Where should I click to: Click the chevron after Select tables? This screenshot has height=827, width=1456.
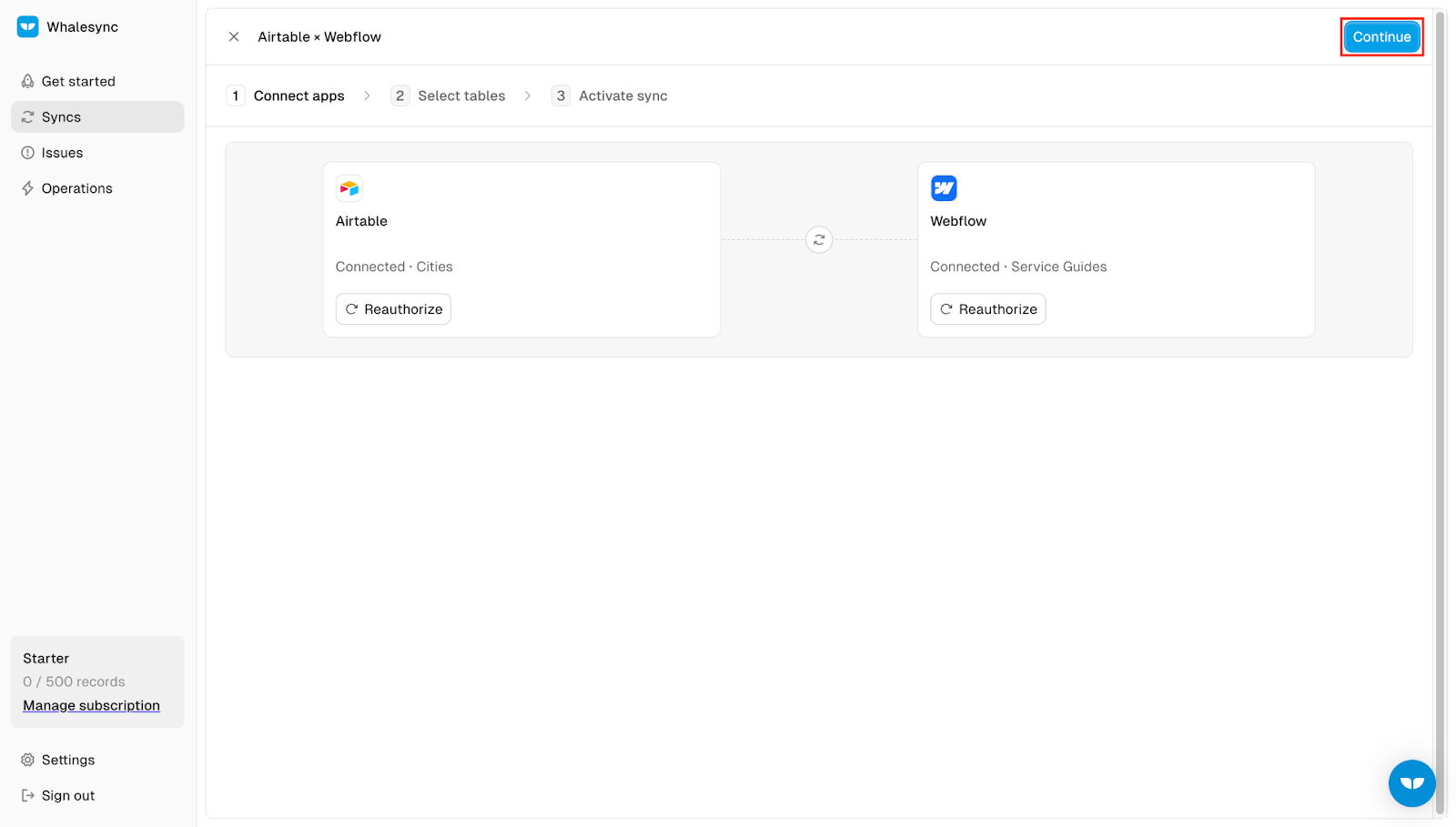(528, 96)
